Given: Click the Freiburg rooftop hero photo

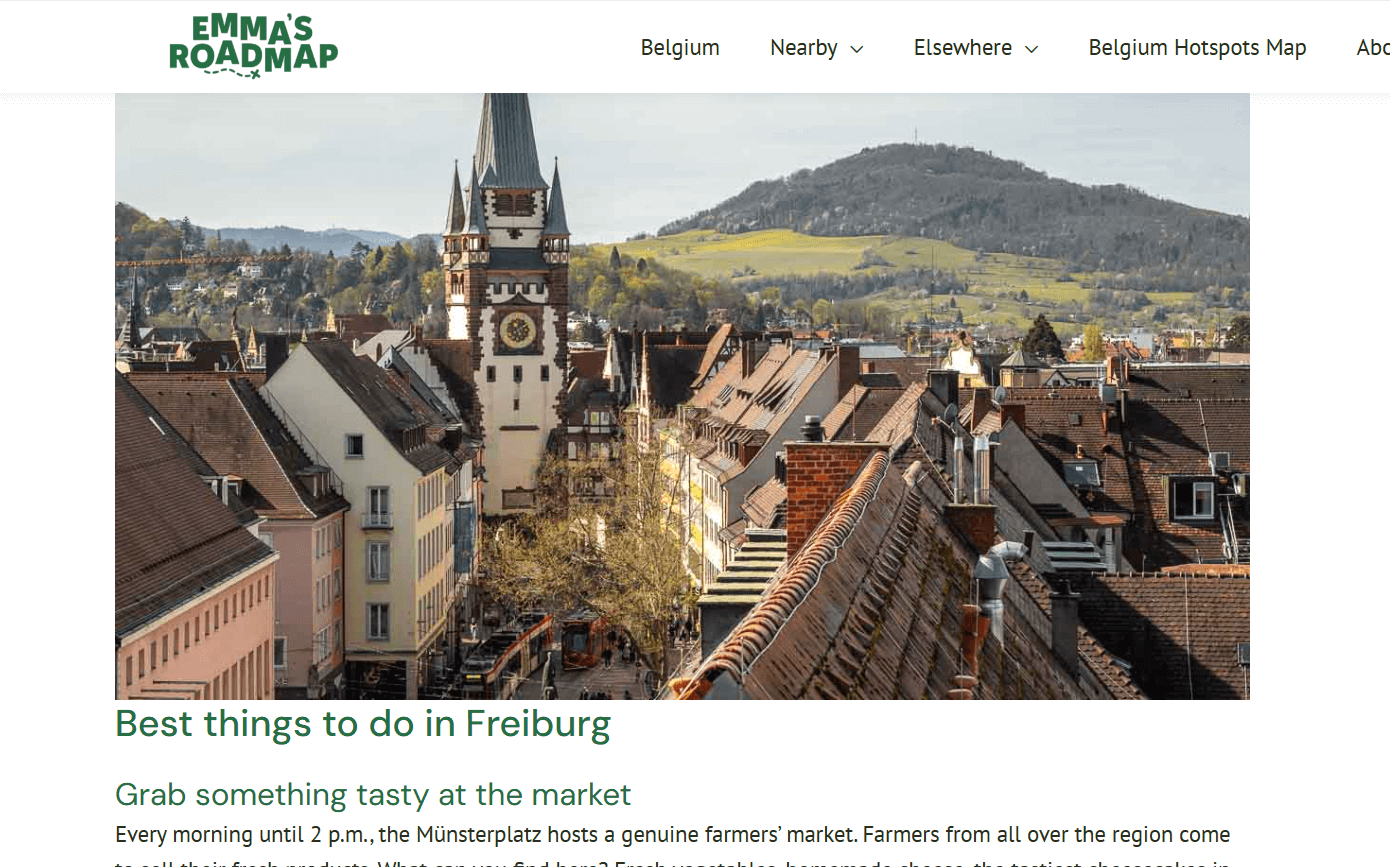Looking at the screenshot, I should click(682, 396).
